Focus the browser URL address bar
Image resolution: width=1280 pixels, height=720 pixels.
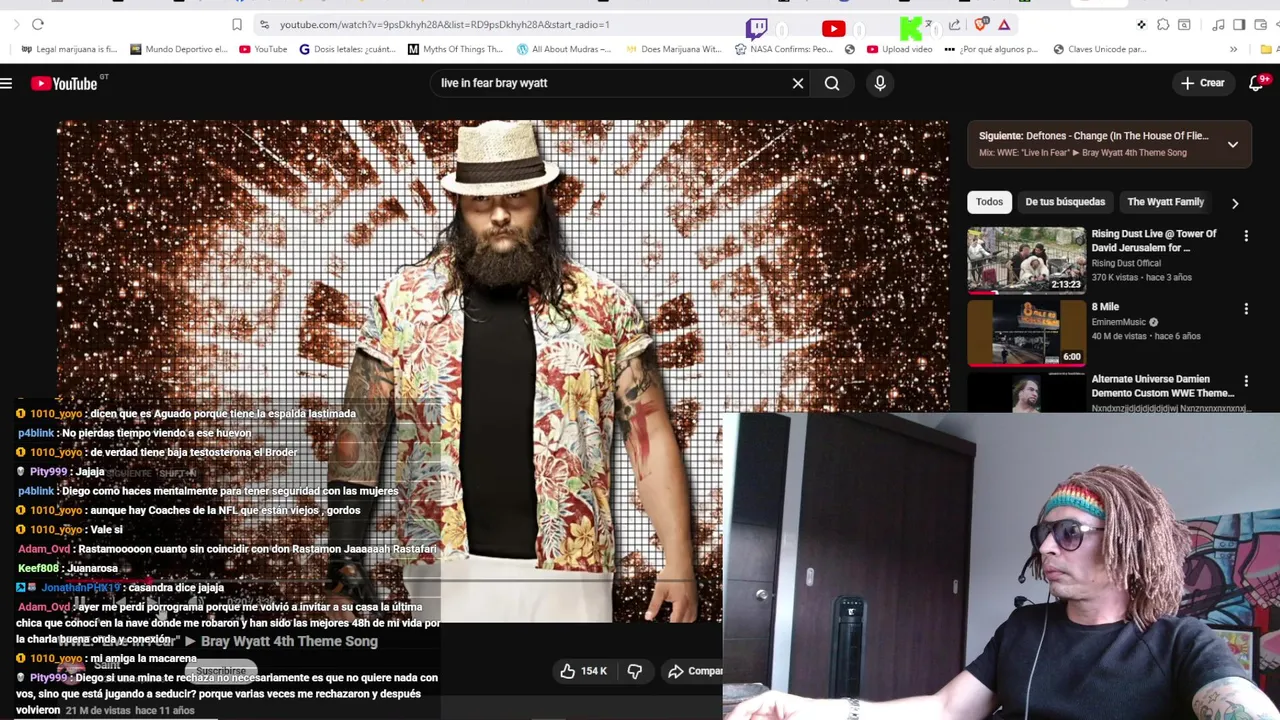500,24
